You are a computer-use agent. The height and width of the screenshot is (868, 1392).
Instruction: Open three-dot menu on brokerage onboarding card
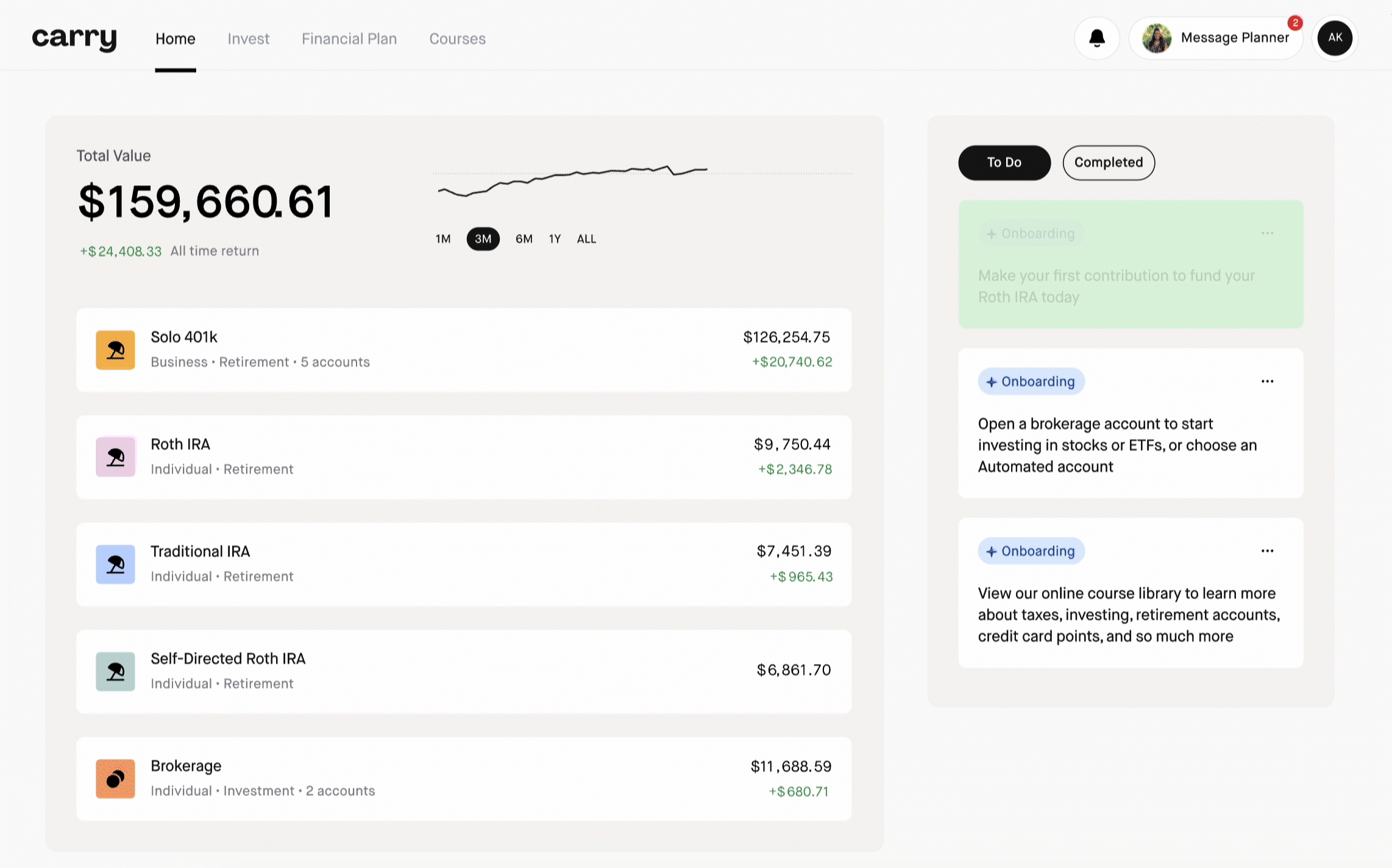point(1267,381)
